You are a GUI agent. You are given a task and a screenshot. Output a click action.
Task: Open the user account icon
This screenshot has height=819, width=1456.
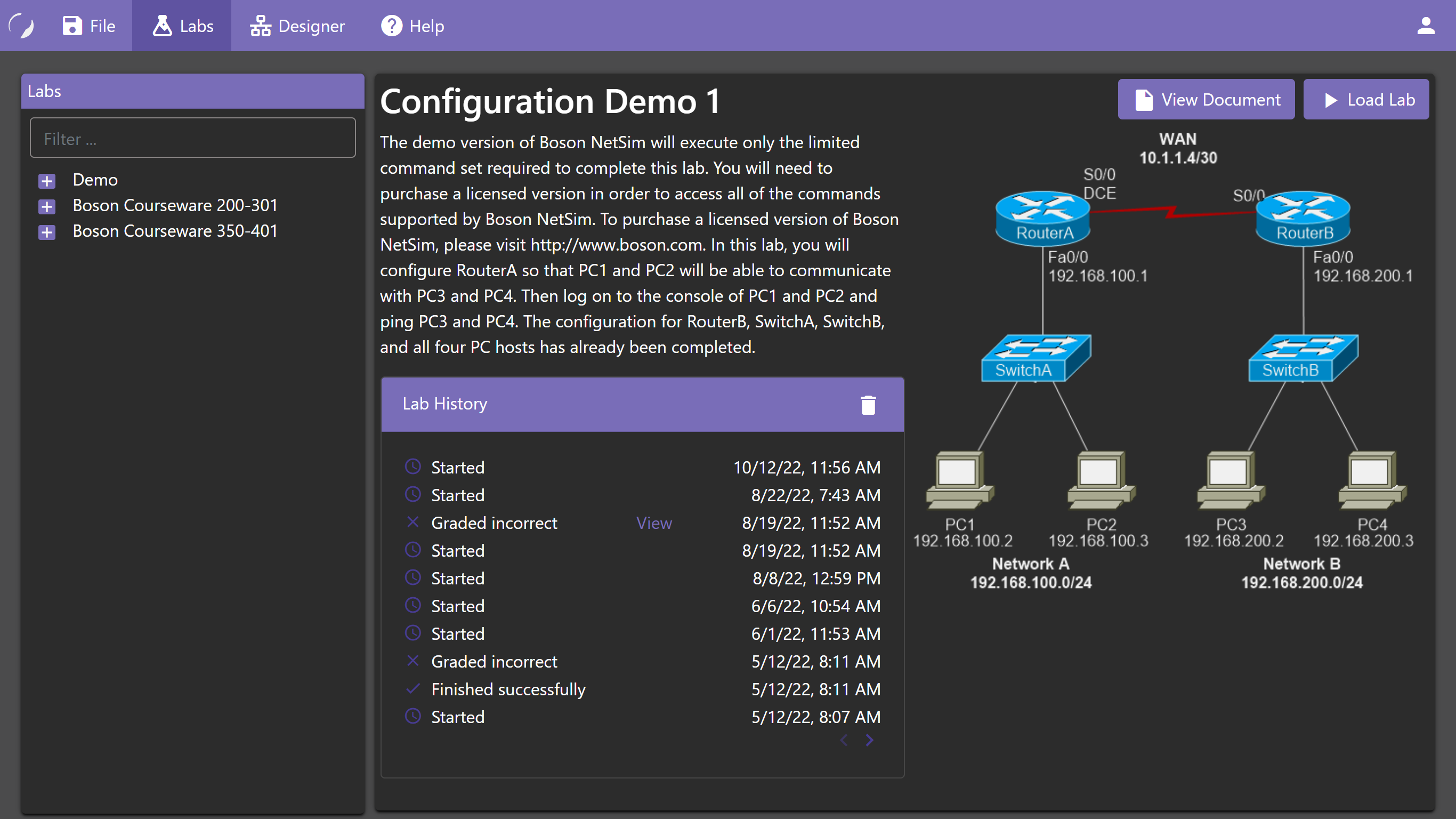[x=1426, y=26]
